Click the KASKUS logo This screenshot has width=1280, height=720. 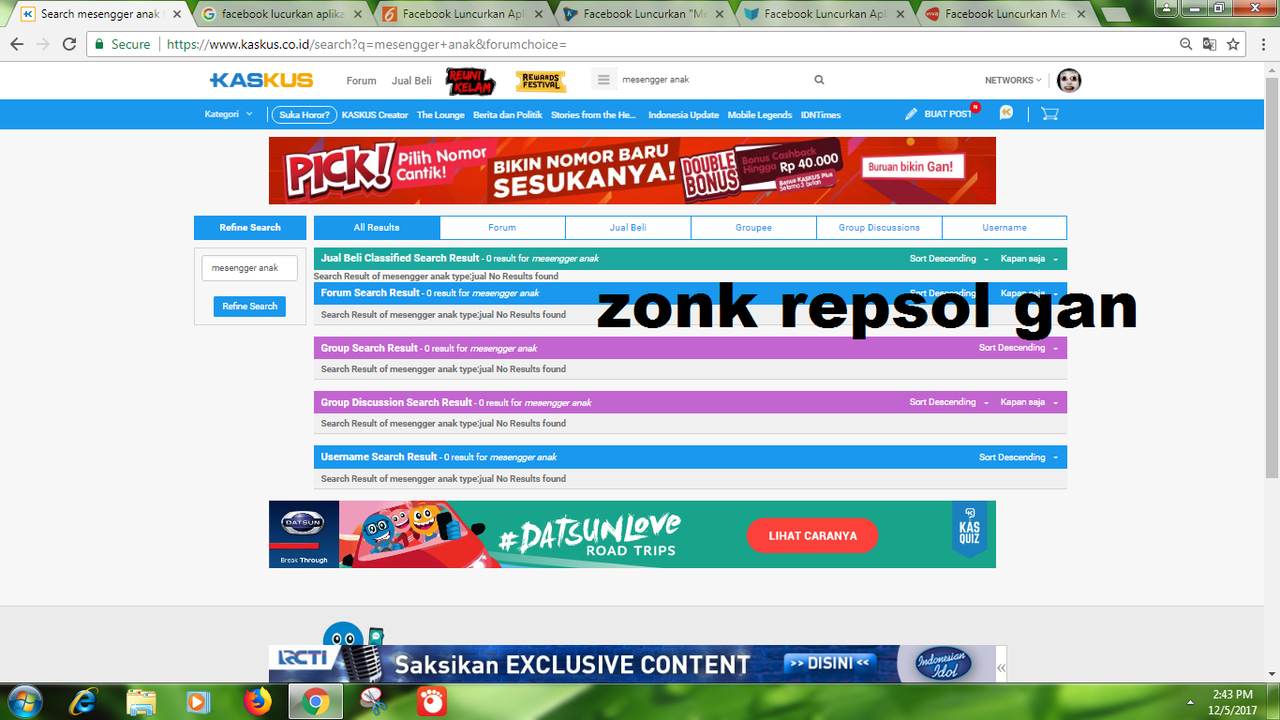coord(261,80)
